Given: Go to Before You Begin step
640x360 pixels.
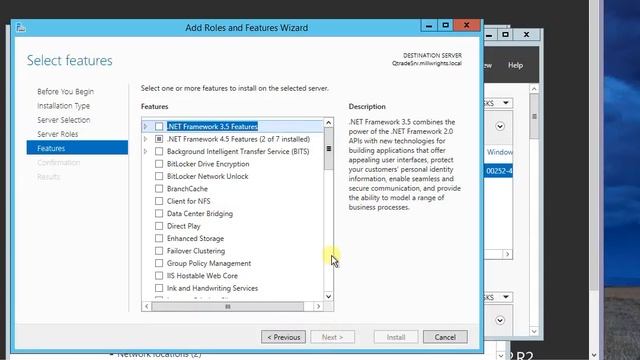Looking at the screenshot, I should pos(65,91).
